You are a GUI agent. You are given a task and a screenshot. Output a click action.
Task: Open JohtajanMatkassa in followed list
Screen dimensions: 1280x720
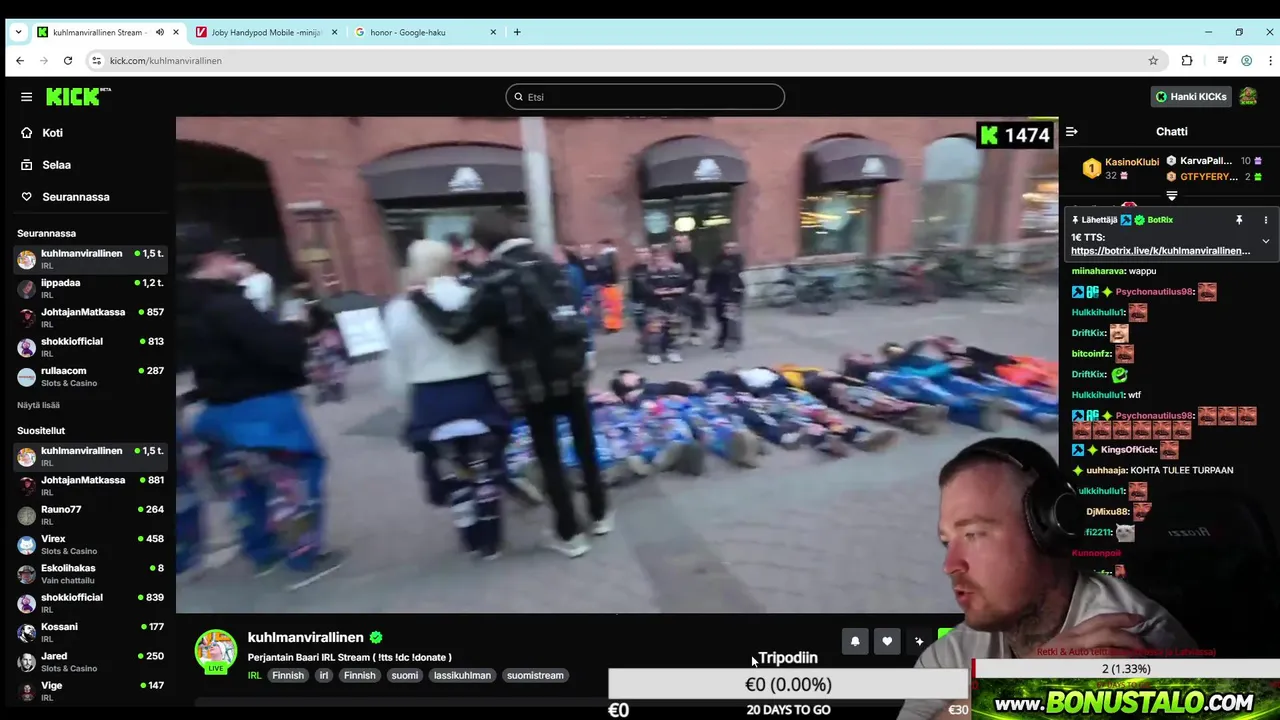[x=90, y=318]
